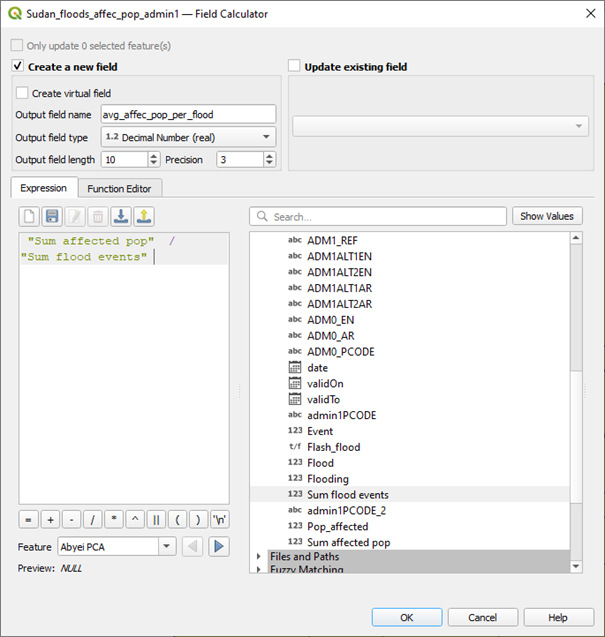Click the export user expressions icon
The image size is (605, 637).
point(144,216)
